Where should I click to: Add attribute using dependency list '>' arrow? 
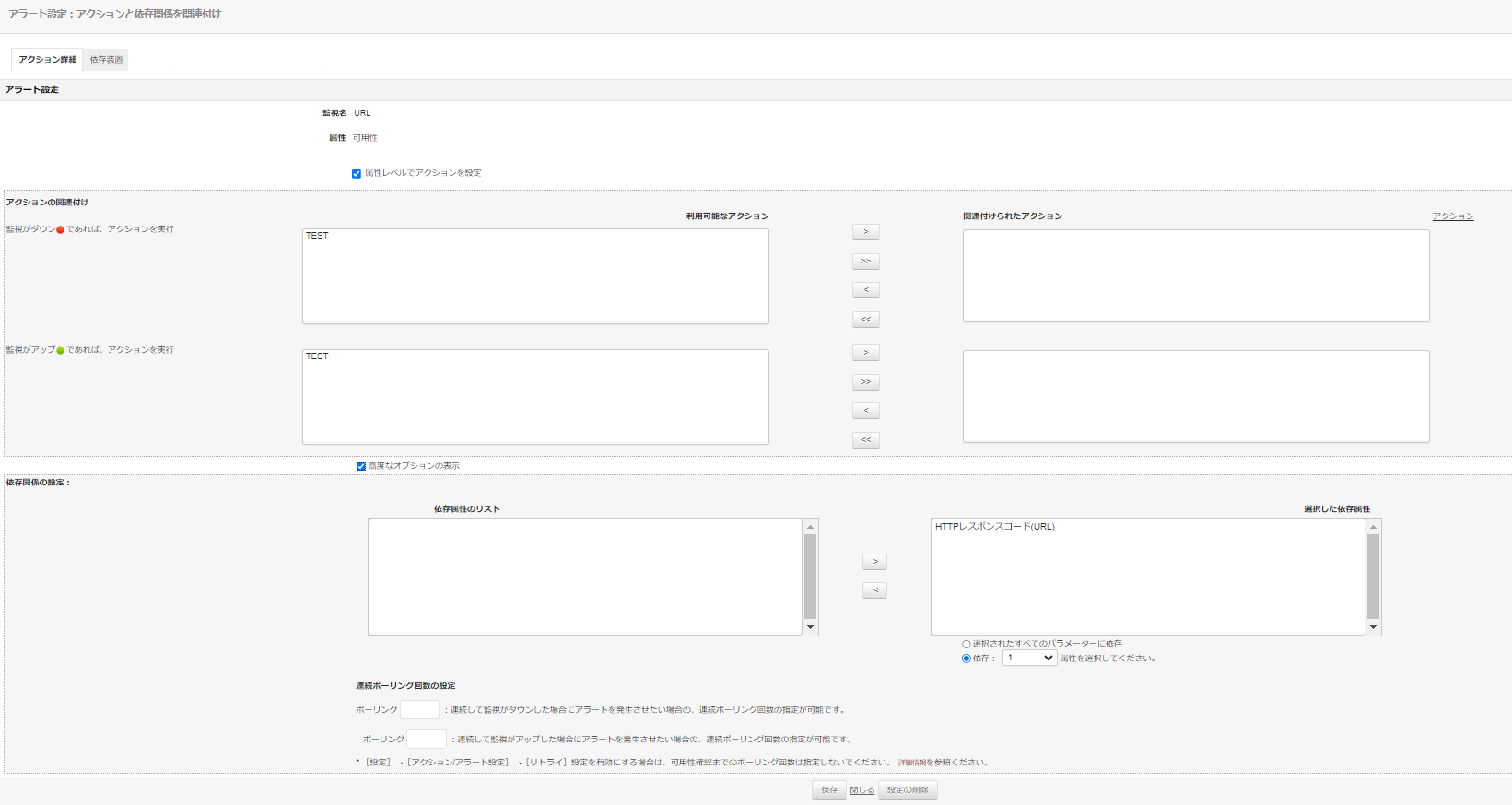(x=874, y=562)
